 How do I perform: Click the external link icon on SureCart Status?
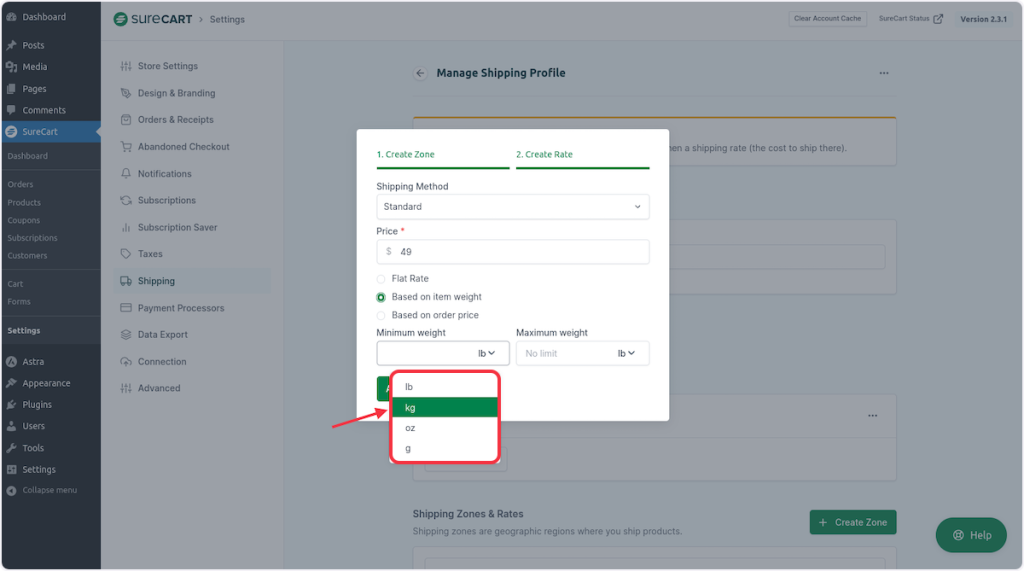[x=938, y=19]
